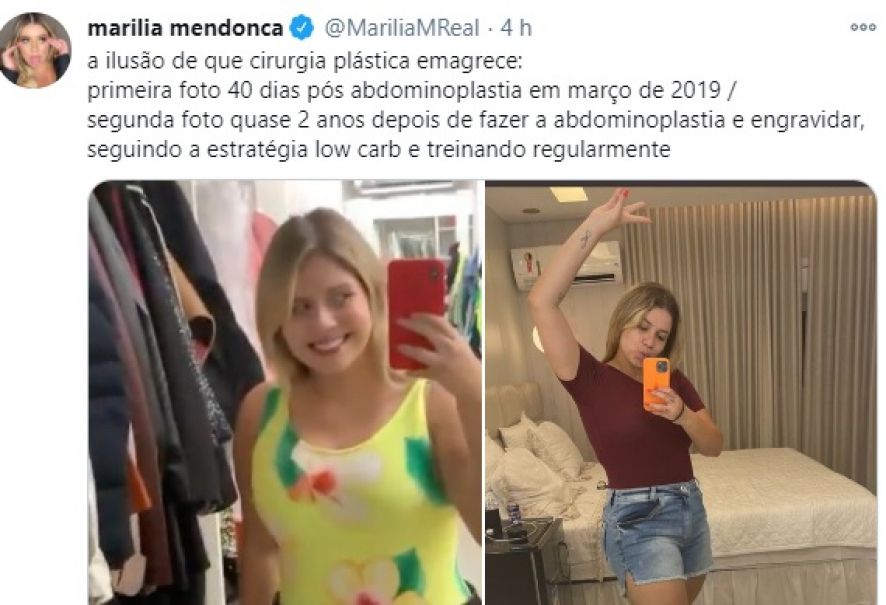Click the red phone in left photo
Viewport: 886px width, 605px height.
415,312
